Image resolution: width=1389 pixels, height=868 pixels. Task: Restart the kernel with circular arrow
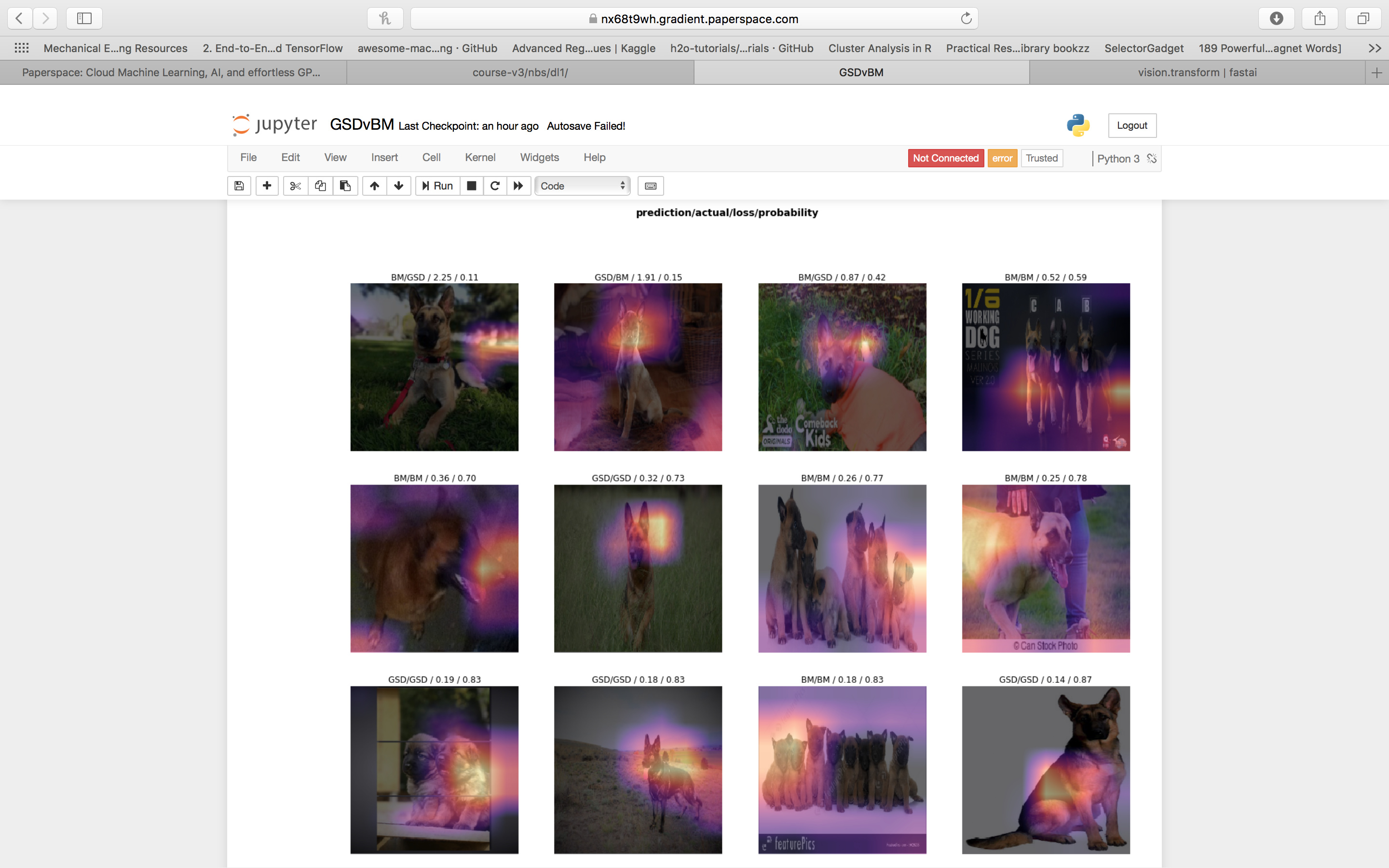[x=495, y=186]
